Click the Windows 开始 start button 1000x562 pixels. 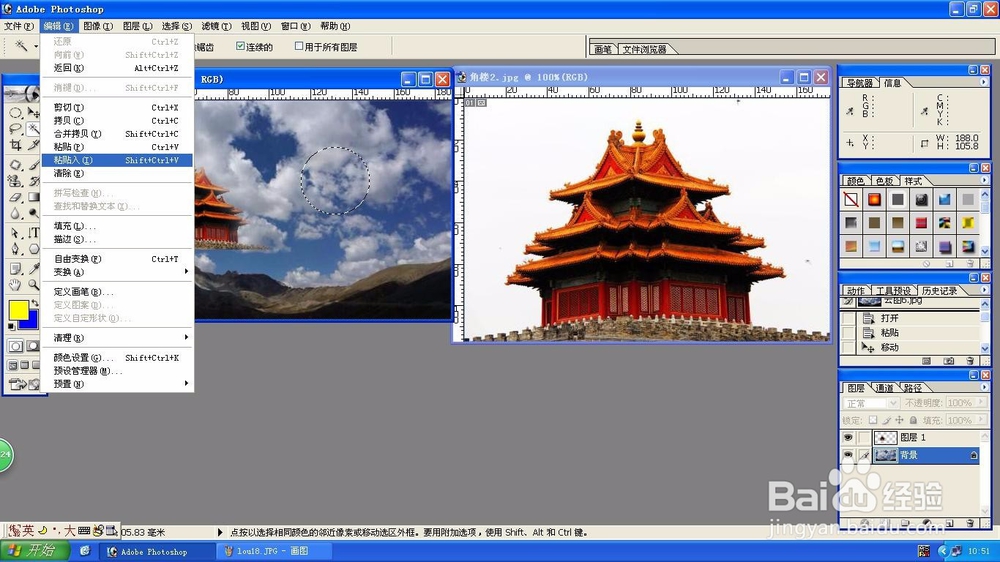[36, 551]
